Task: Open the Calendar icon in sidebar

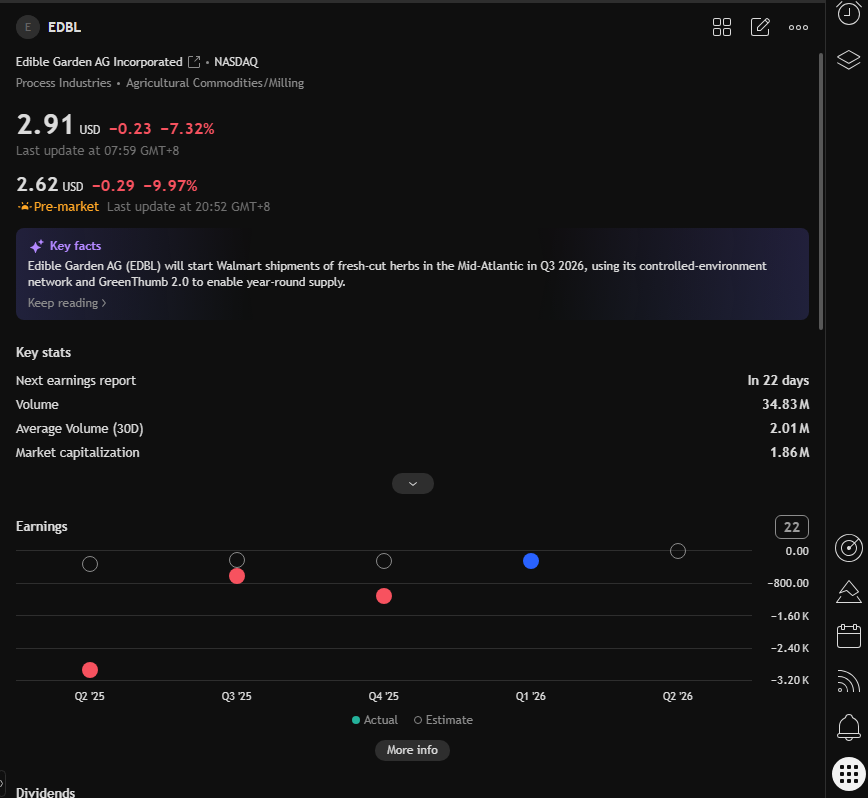Action: tap(848, 636)
